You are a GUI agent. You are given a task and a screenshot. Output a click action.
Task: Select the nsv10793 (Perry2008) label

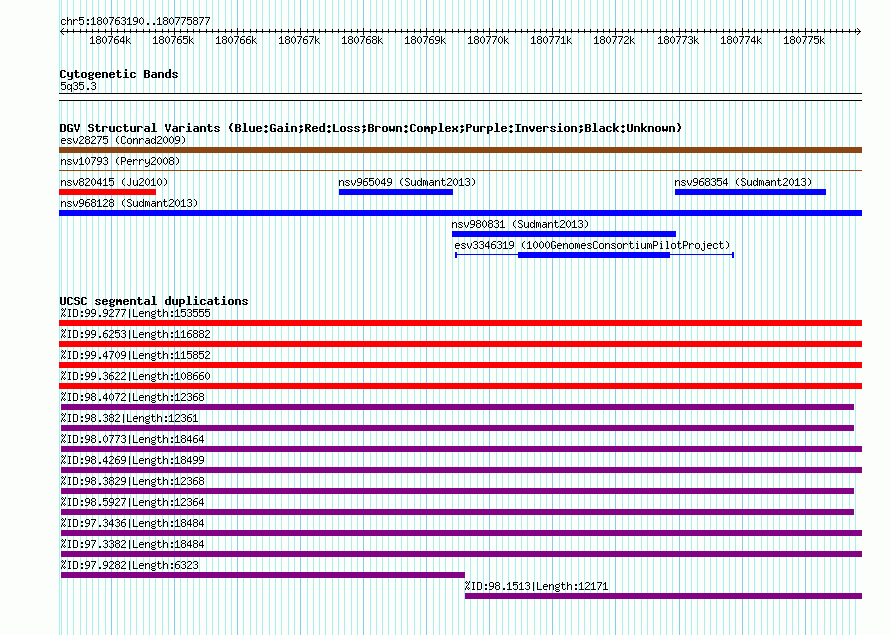click(120, 161)
